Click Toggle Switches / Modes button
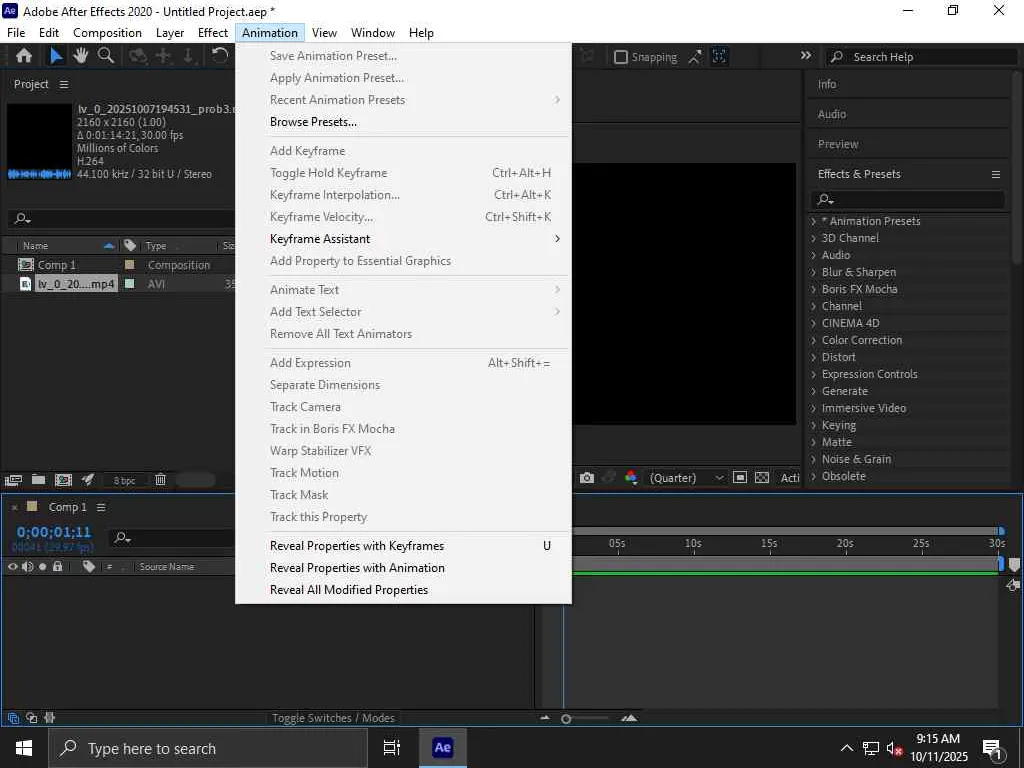Screen dimensions: 1024x768 coord(334,718)
